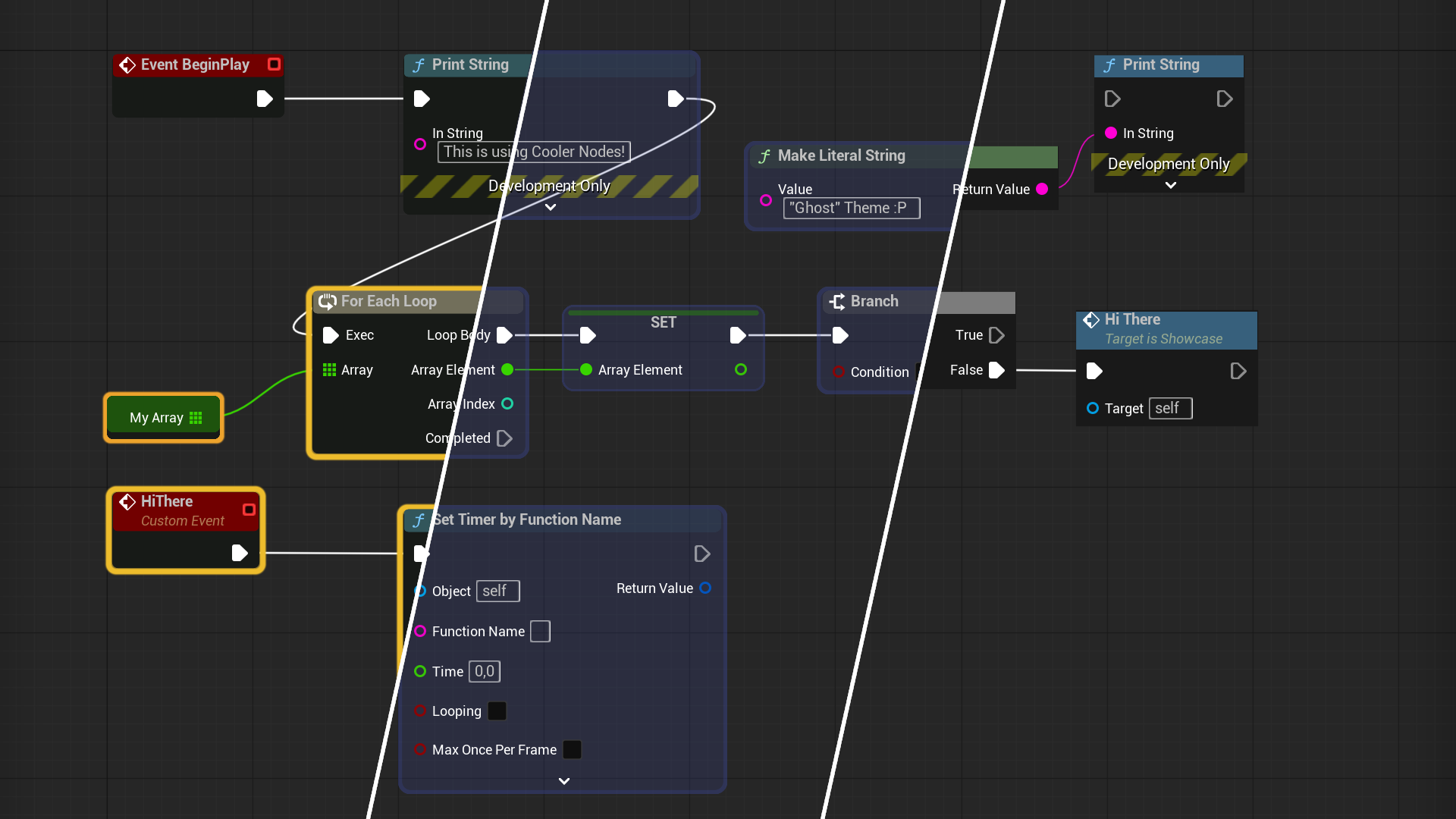This screenshot has height=819, width=1456.
Task: Click the Hi There output exec pin
Action: click(1238, 371)
